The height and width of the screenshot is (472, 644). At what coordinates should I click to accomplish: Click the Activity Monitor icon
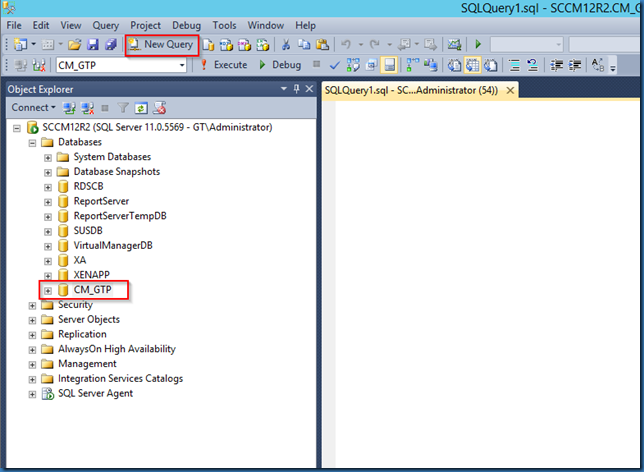click(x=454, y=44)
